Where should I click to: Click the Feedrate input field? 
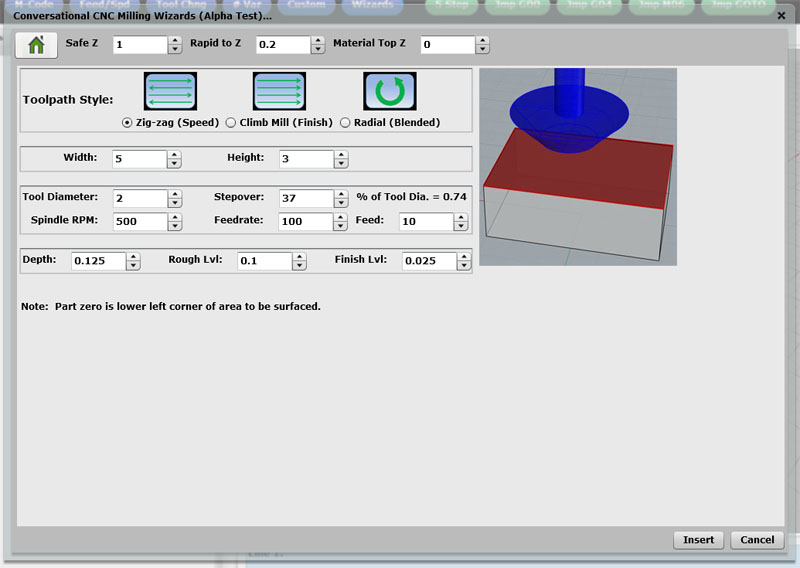pyautogui.click(x=306, y=222)
